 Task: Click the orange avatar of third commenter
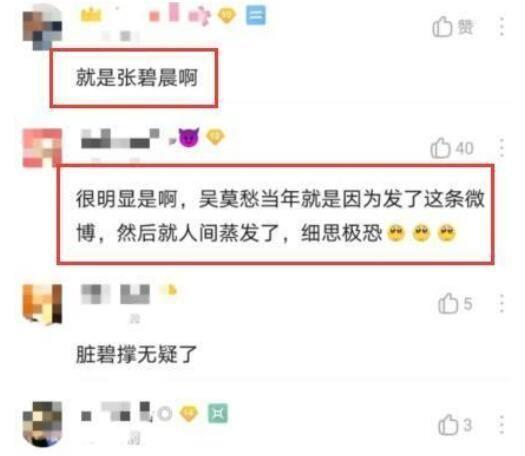coord(42,304)
